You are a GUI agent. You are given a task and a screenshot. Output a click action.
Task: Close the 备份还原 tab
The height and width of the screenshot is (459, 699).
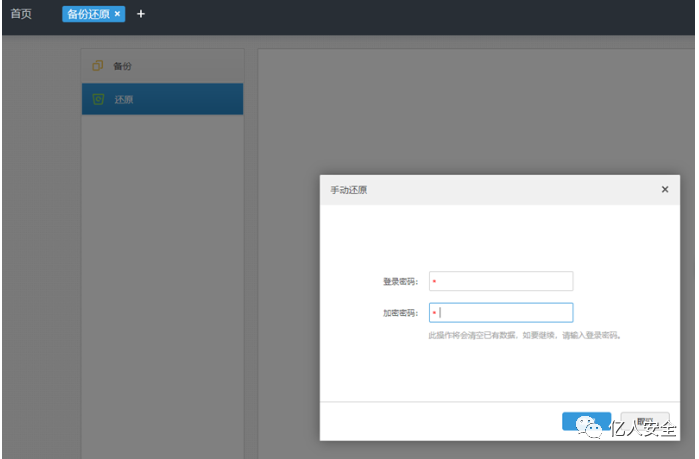117,14
